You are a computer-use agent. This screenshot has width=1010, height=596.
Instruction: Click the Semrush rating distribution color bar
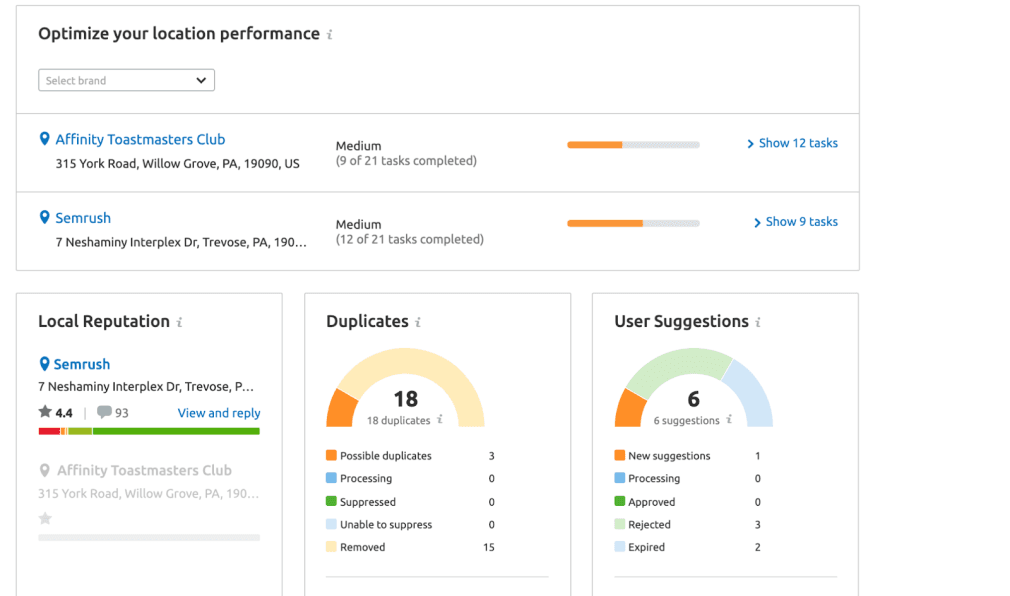(x=149, y=432)
